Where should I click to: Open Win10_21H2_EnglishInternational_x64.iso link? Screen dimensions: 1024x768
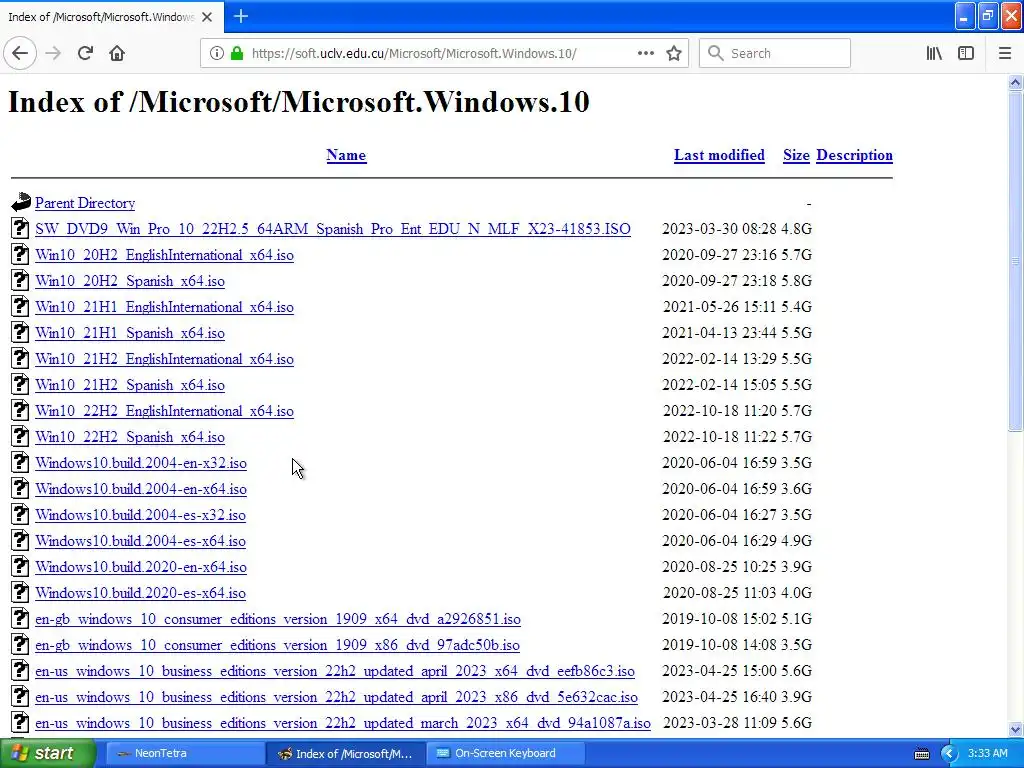tap(165, 359)
